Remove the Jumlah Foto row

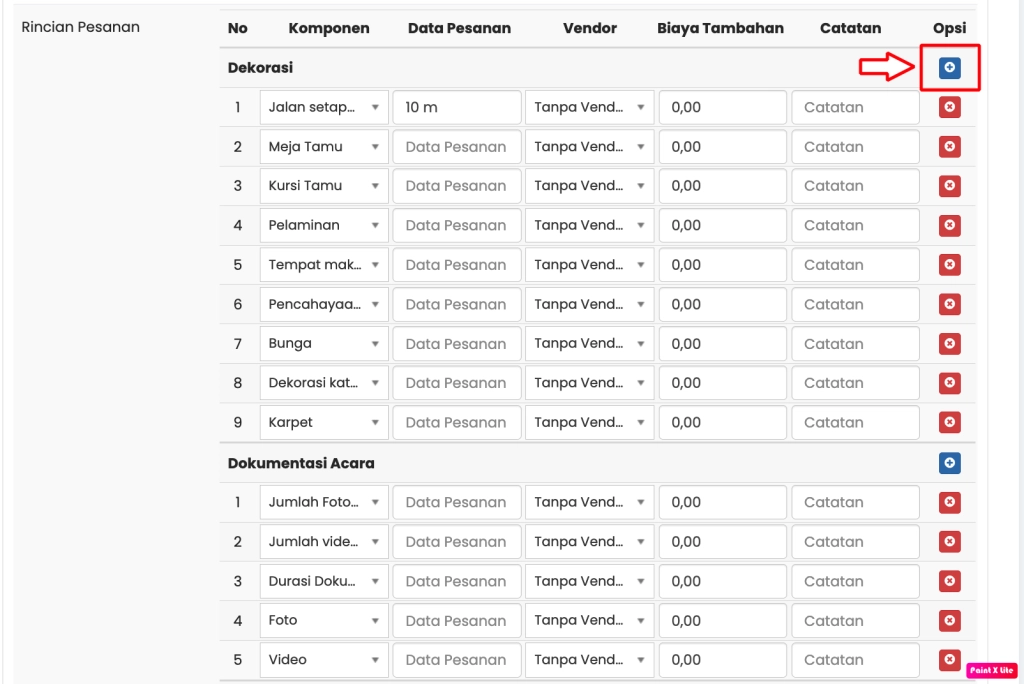tap(949, 502)
